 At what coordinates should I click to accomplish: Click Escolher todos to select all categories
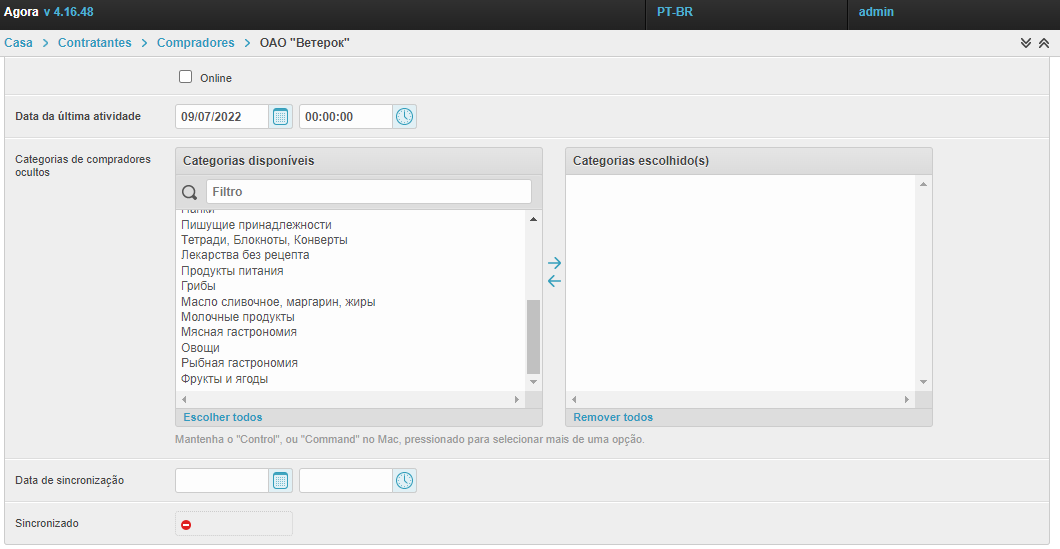point(222,417)
